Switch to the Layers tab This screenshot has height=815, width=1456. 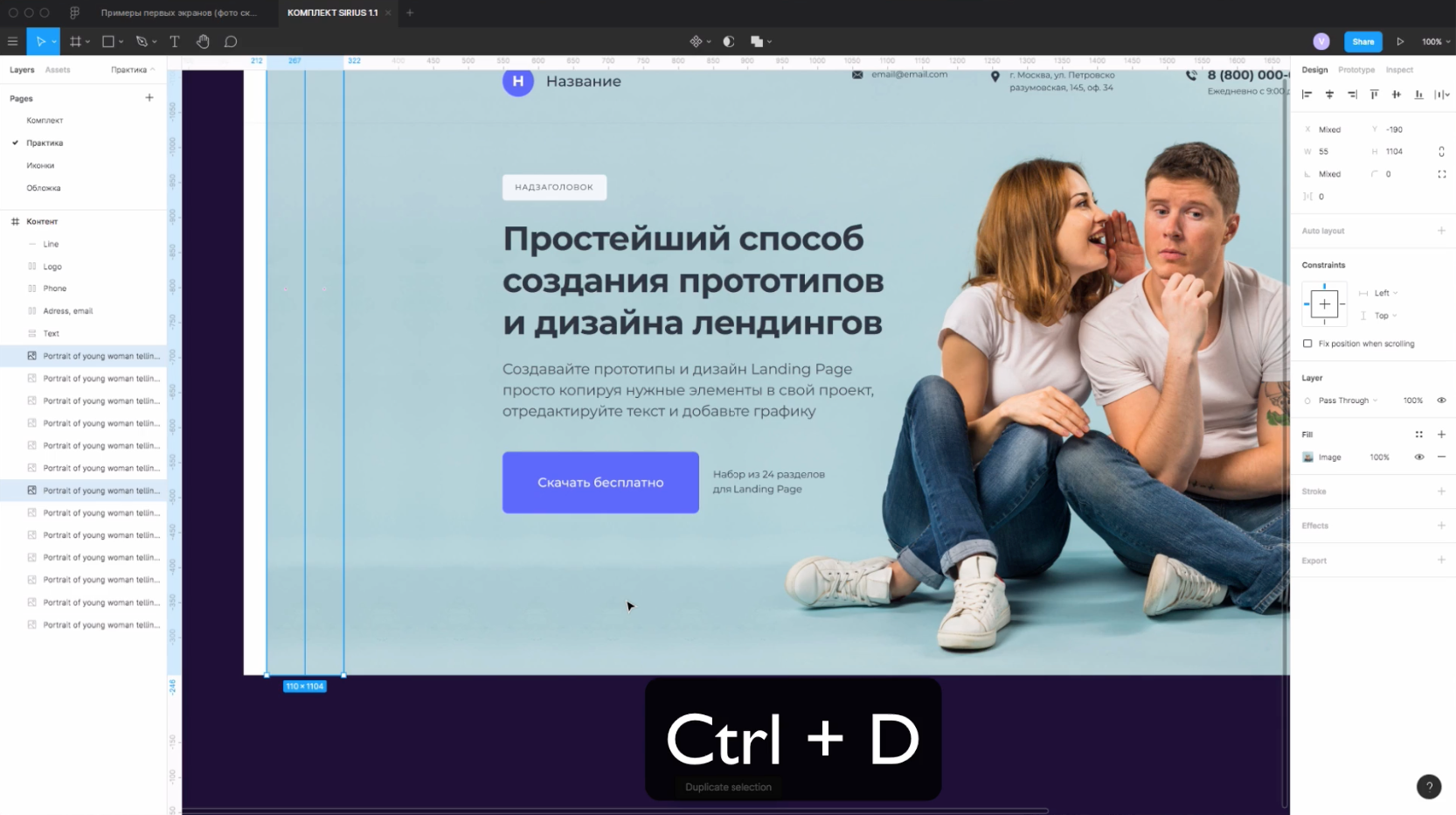tap(22, 70)
